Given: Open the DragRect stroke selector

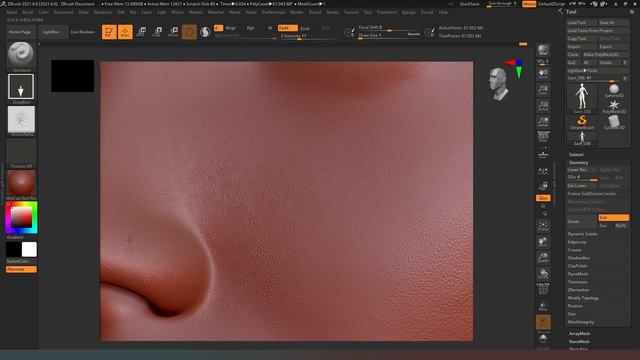Looking at the screenshot, I should 21,87.
